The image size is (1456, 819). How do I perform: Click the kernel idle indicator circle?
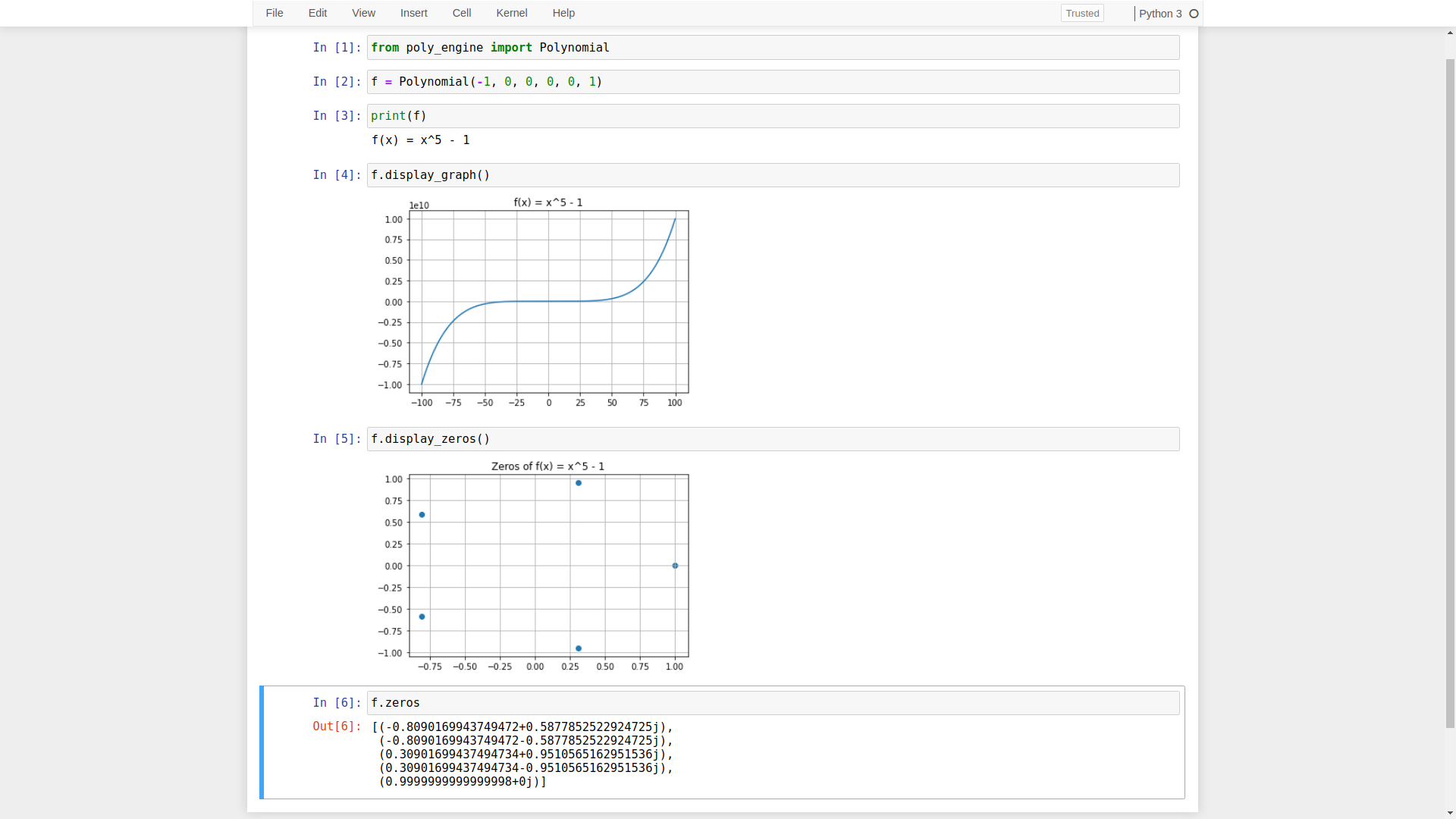(1194, 14)
